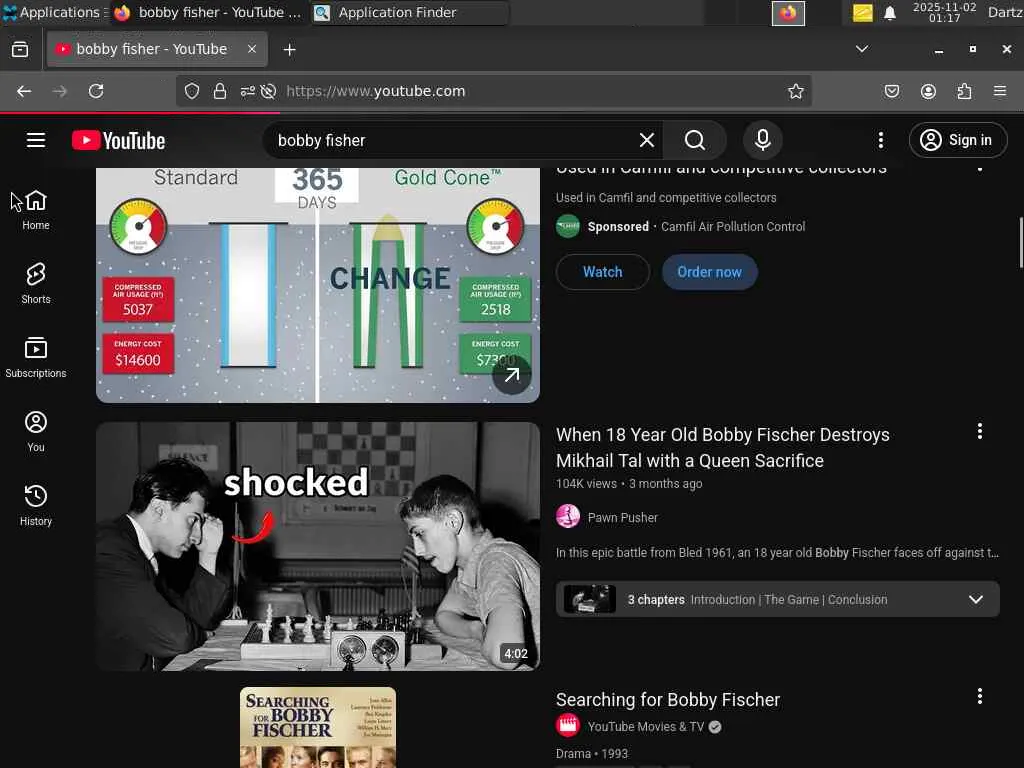Click the padlock site security icon
This screenshot has width=1024, height=768.
[219, 91]
